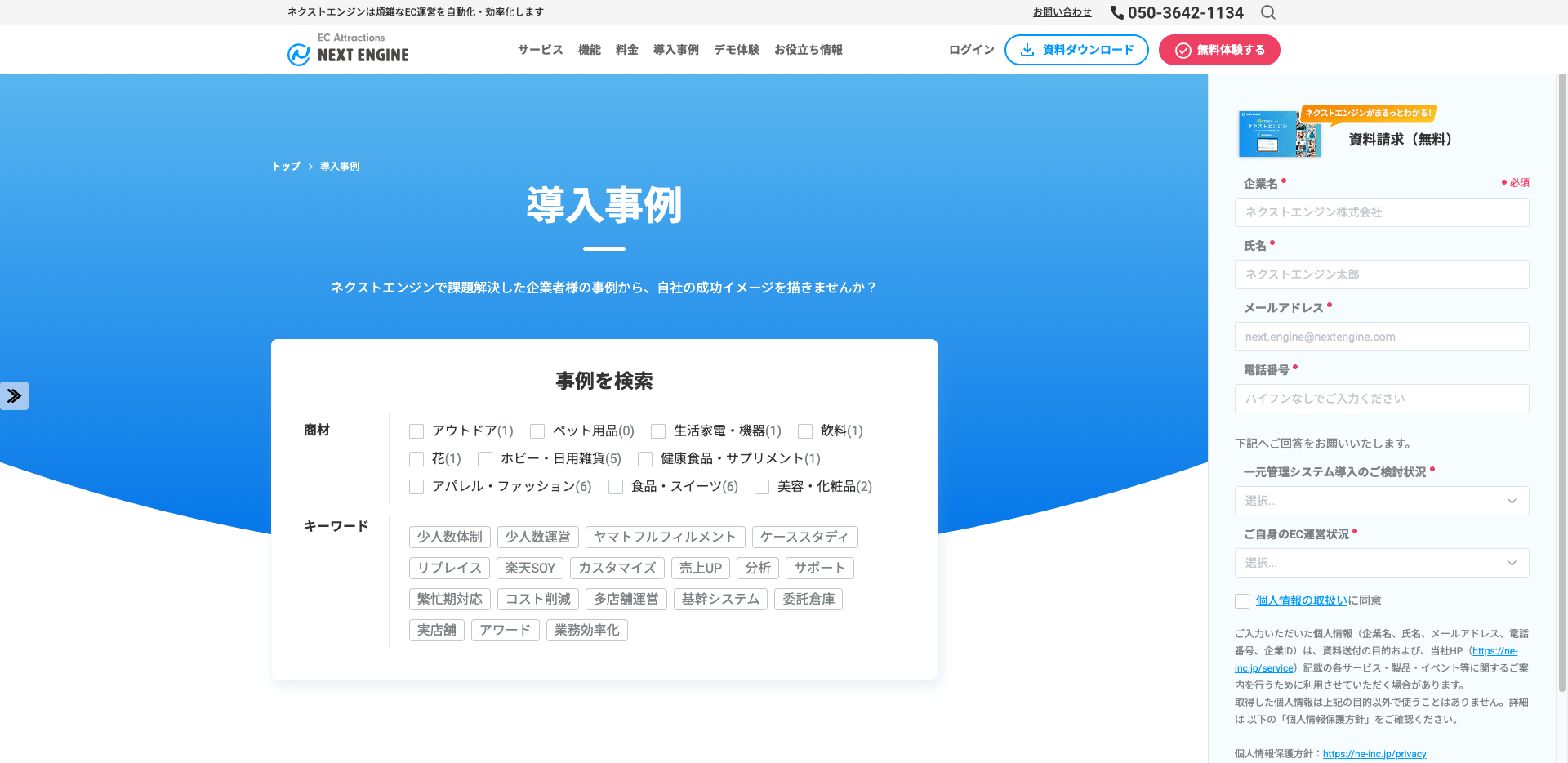Tick the 食品・スイーツ(6) category checkbox
Screen dimensions: 1568x763
click(616, 487)
